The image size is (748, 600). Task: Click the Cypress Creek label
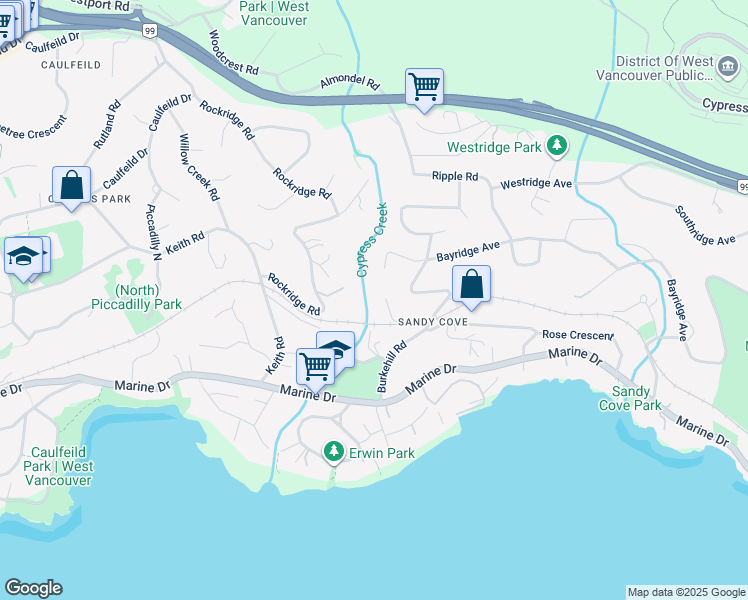372,240
